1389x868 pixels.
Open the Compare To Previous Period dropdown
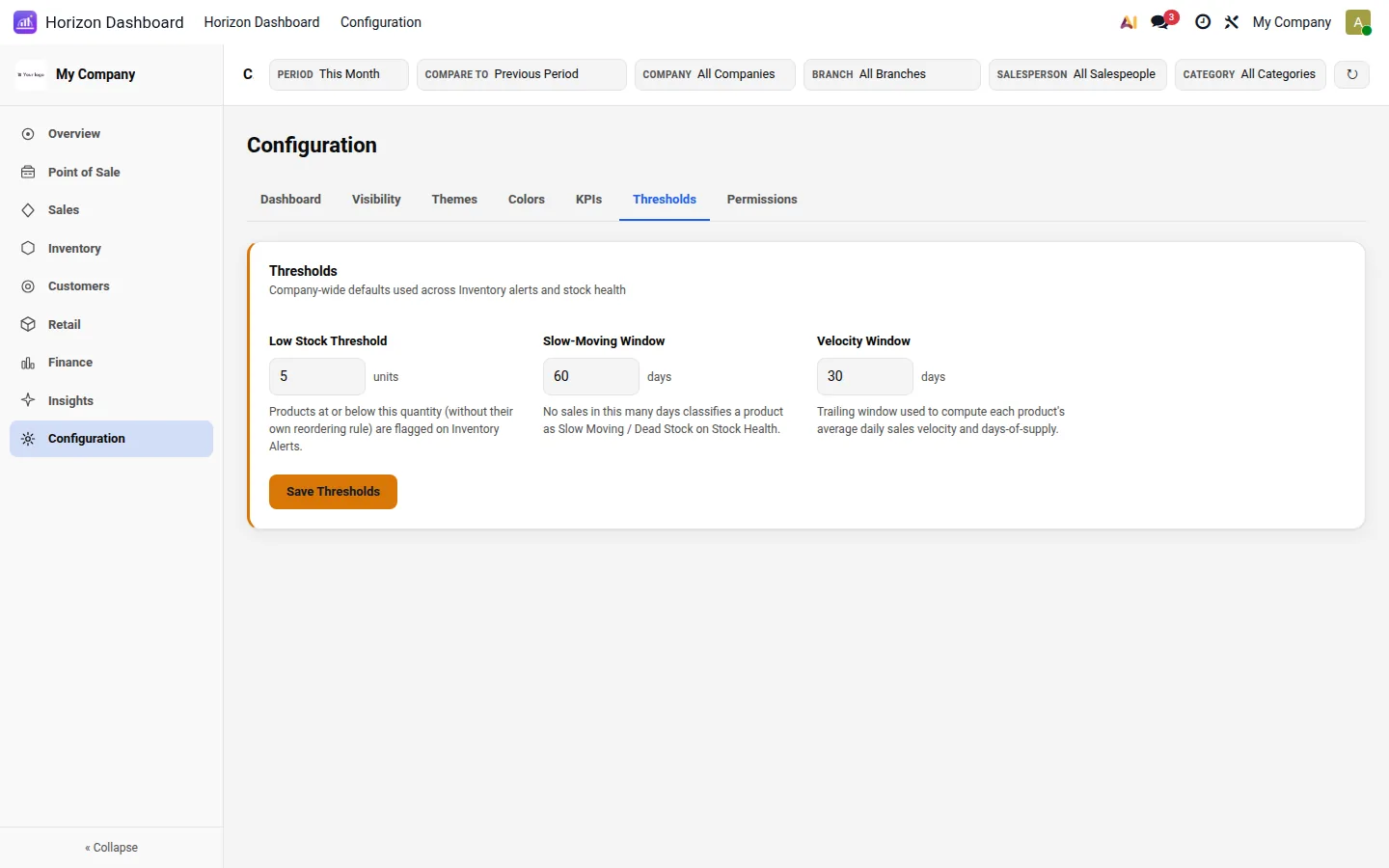tap(522, 74)
